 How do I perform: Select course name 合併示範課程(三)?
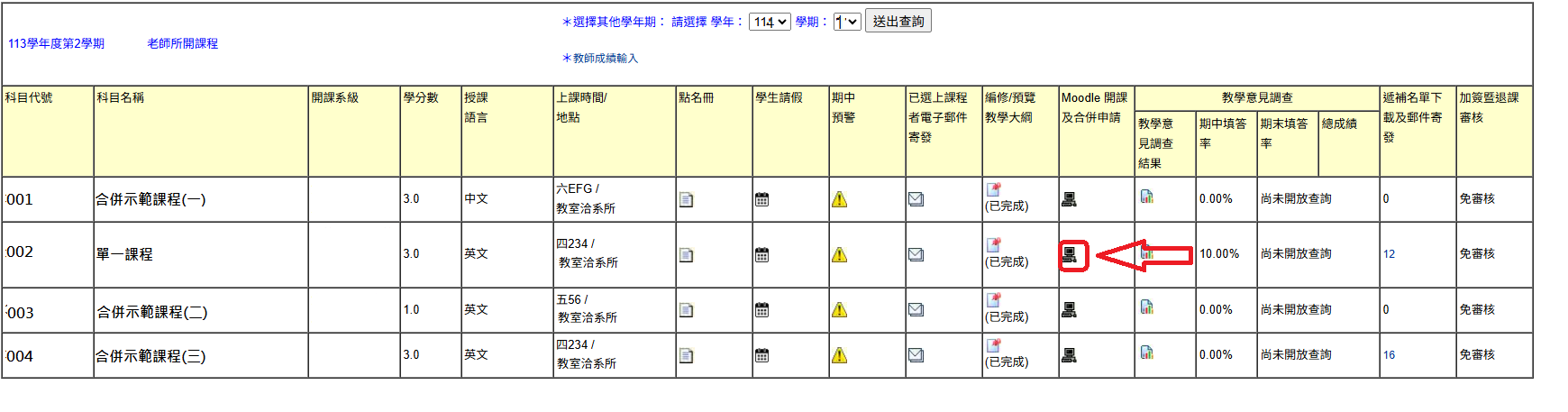[150, 356]
